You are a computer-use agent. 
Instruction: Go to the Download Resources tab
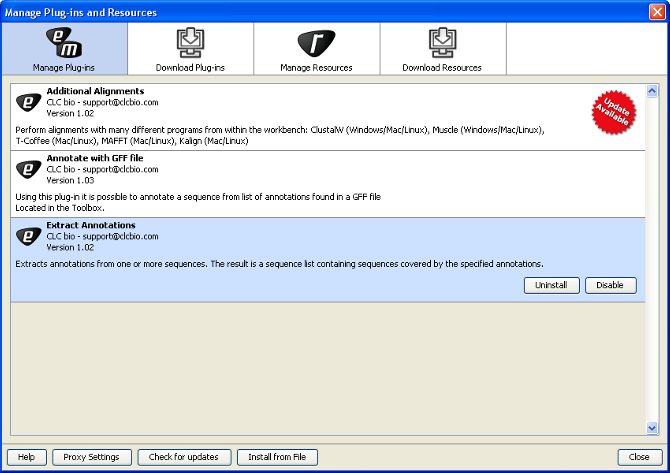(443, 49)
